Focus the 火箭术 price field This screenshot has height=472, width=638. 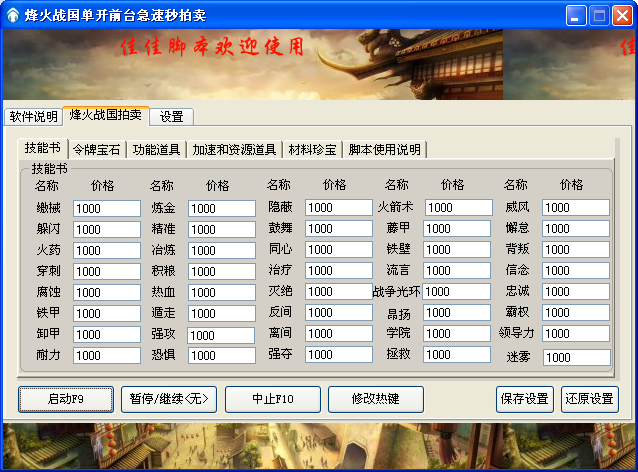pyautogui.click(x=459, y=208)
